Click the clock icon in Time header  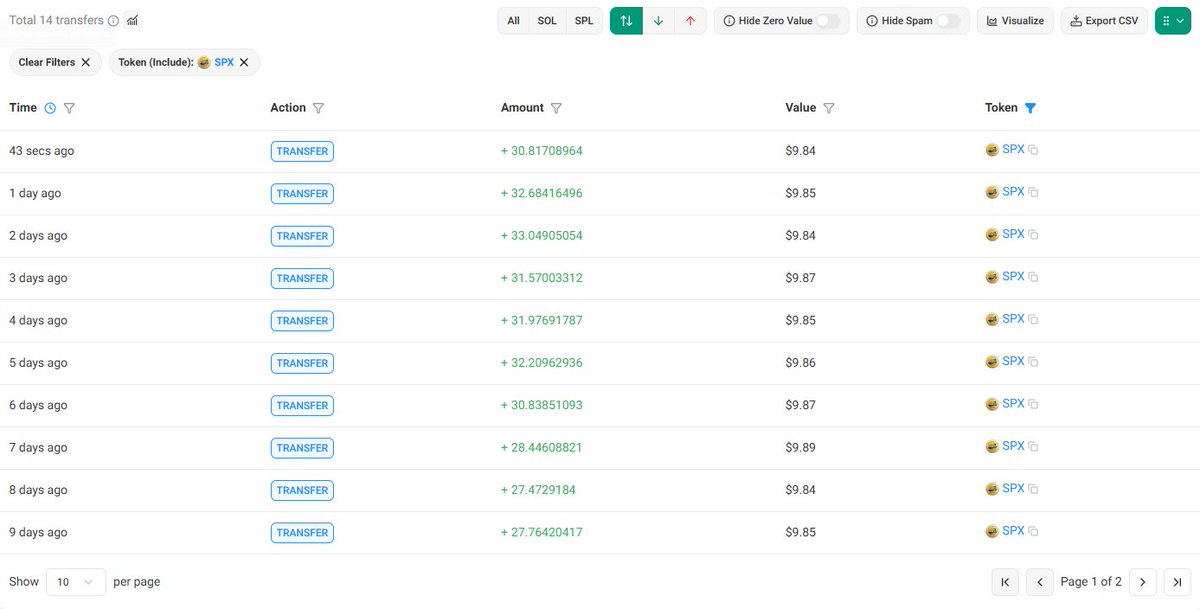tap(50, 108)
